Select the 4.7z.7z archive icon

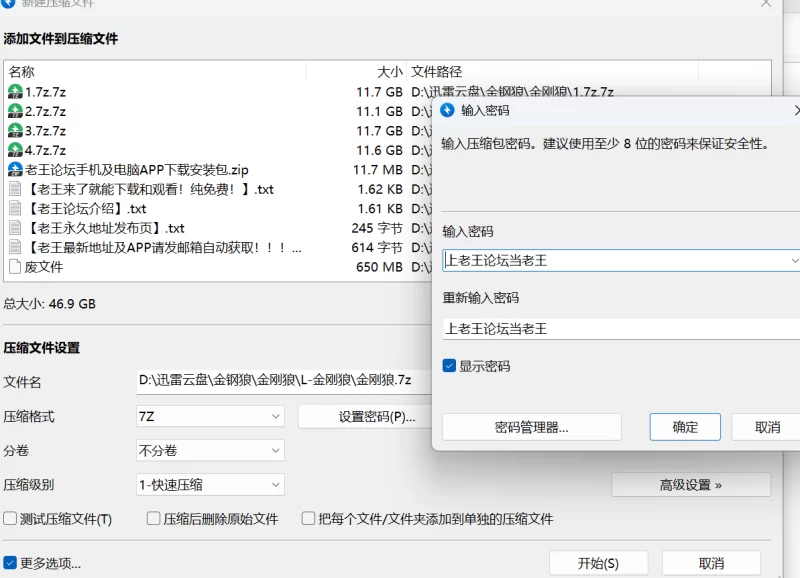point(15,150)
